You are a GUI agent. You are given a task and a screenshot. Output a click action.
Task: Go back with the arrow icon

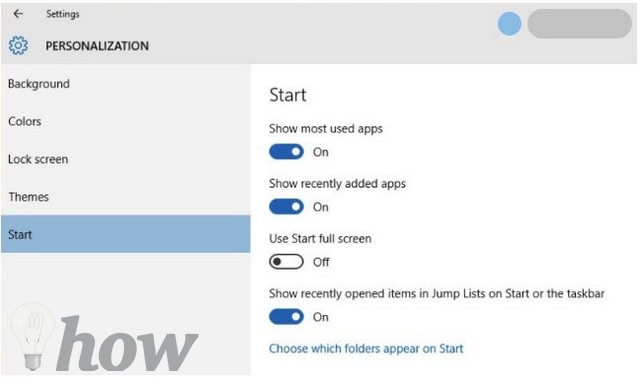(x=18, y=14)
